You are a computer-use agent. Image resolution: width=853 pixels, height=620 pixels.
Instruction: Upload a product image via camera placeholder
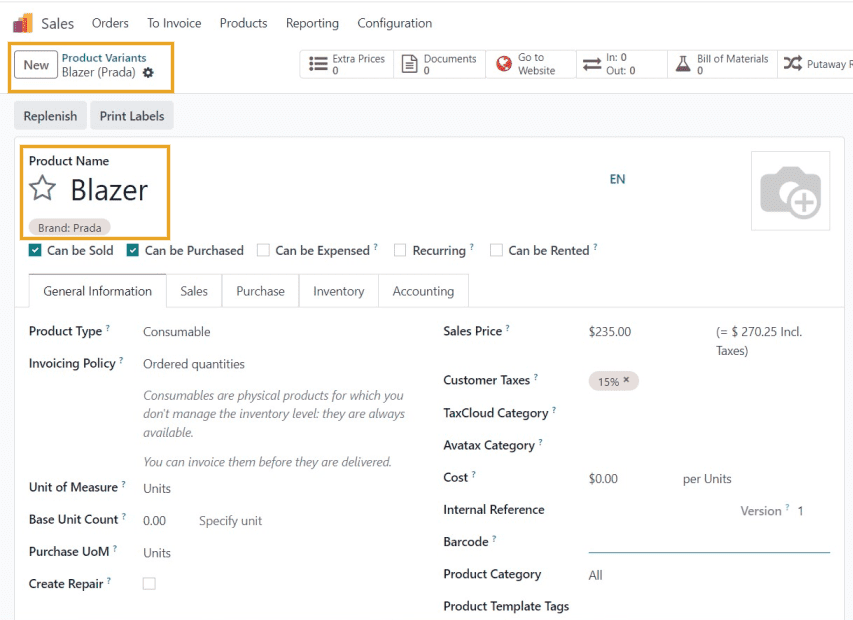pos(790,191)
